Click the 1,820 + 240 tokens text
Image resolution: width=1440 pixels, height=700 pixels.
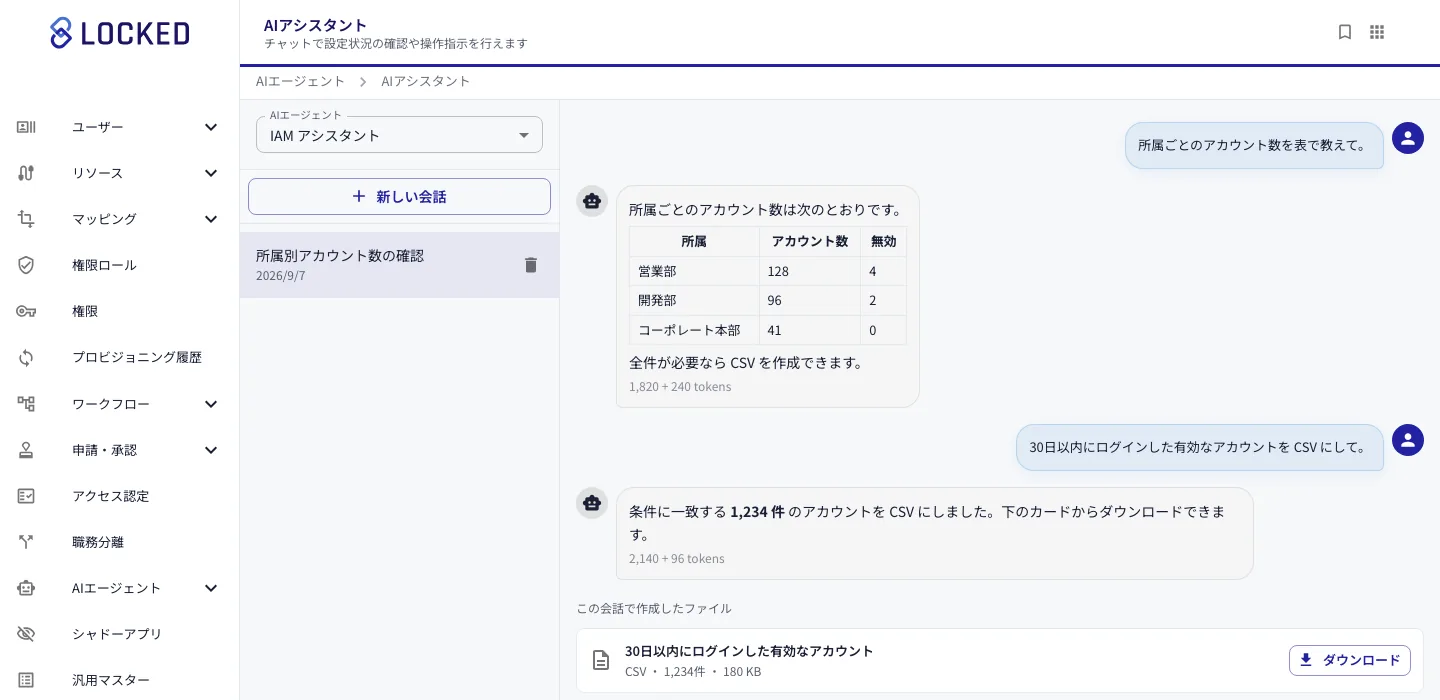680,386
